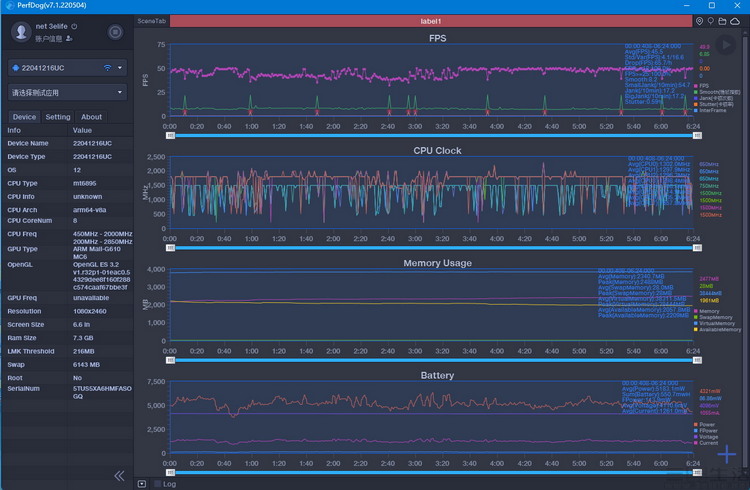Toggle the Log checkbox
Image resolution: width=750 pixels, height=490 pixels.
[x=157, y=484]
